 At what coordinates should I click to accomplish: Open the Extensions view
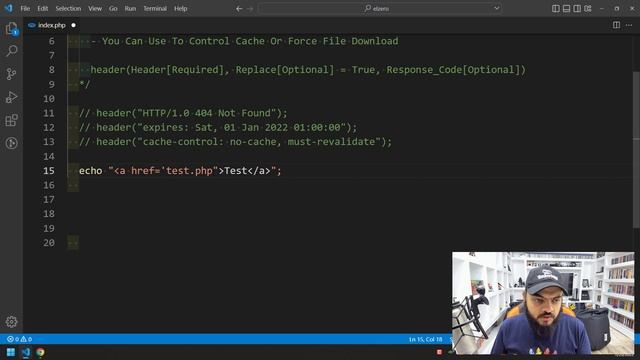tap(11, 120)
